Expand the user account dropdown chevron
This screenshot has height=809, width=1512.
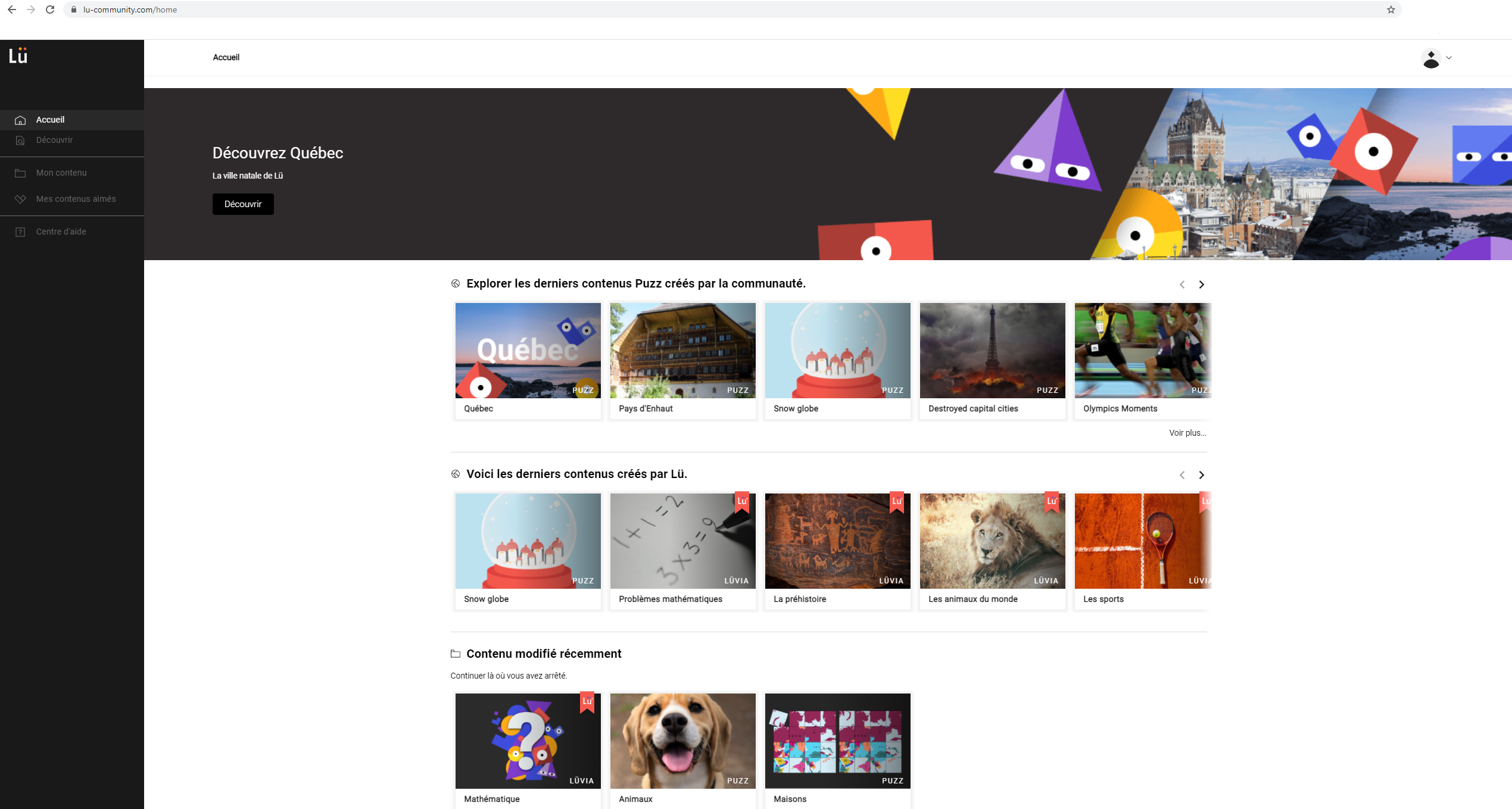click(x=1449, y=58)
